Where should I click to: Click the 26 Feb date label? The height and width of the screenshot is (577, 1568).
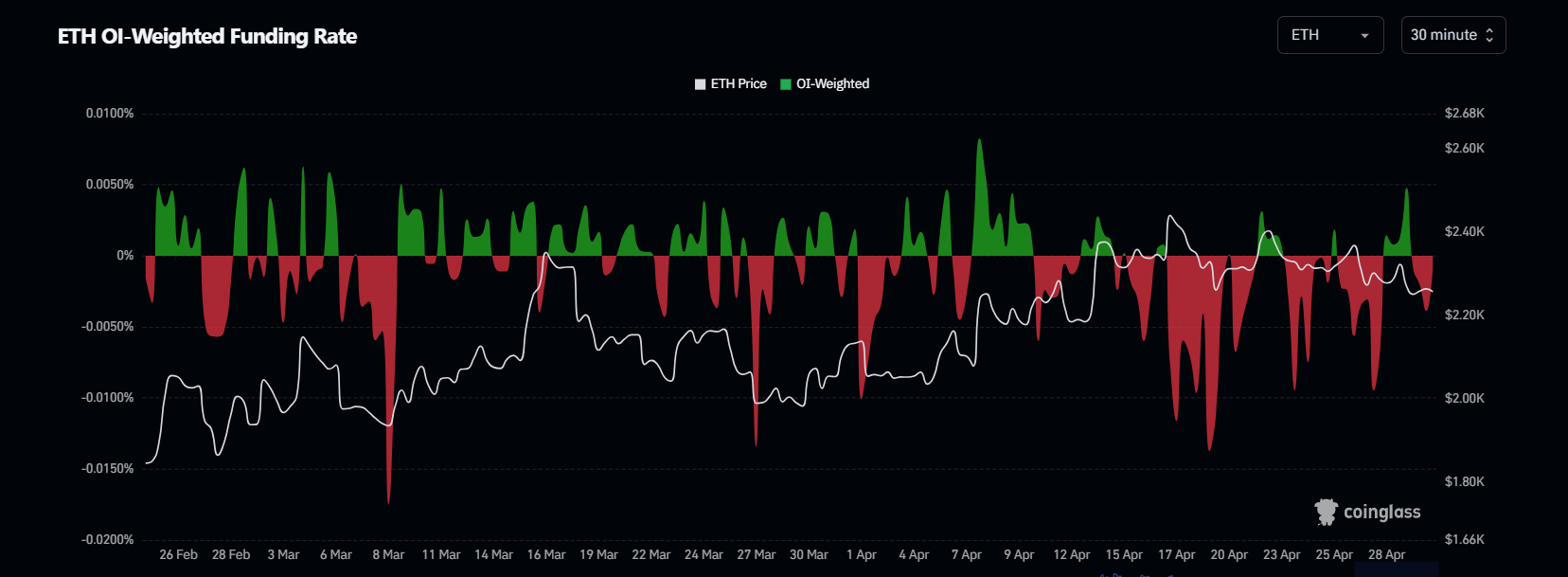tap(178, 555)
